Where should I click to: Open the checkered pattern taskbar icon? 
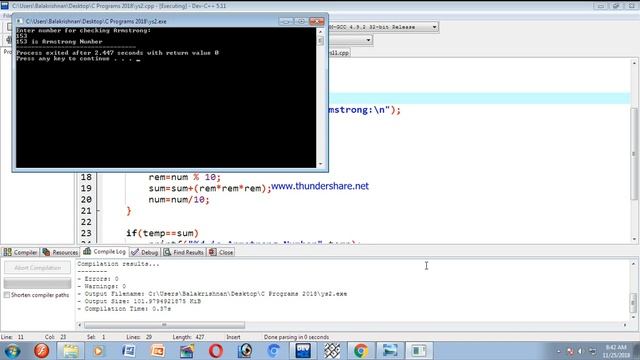tap(332, 351)
